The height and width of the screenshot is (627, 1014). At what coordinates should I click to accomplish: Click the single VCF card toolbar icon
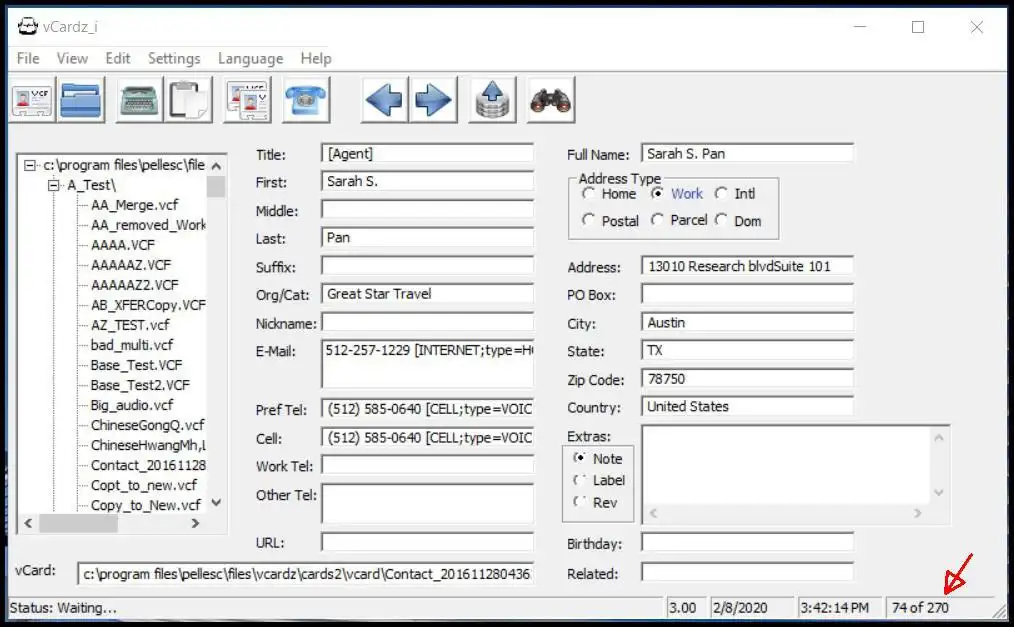(x=33, y=101)
